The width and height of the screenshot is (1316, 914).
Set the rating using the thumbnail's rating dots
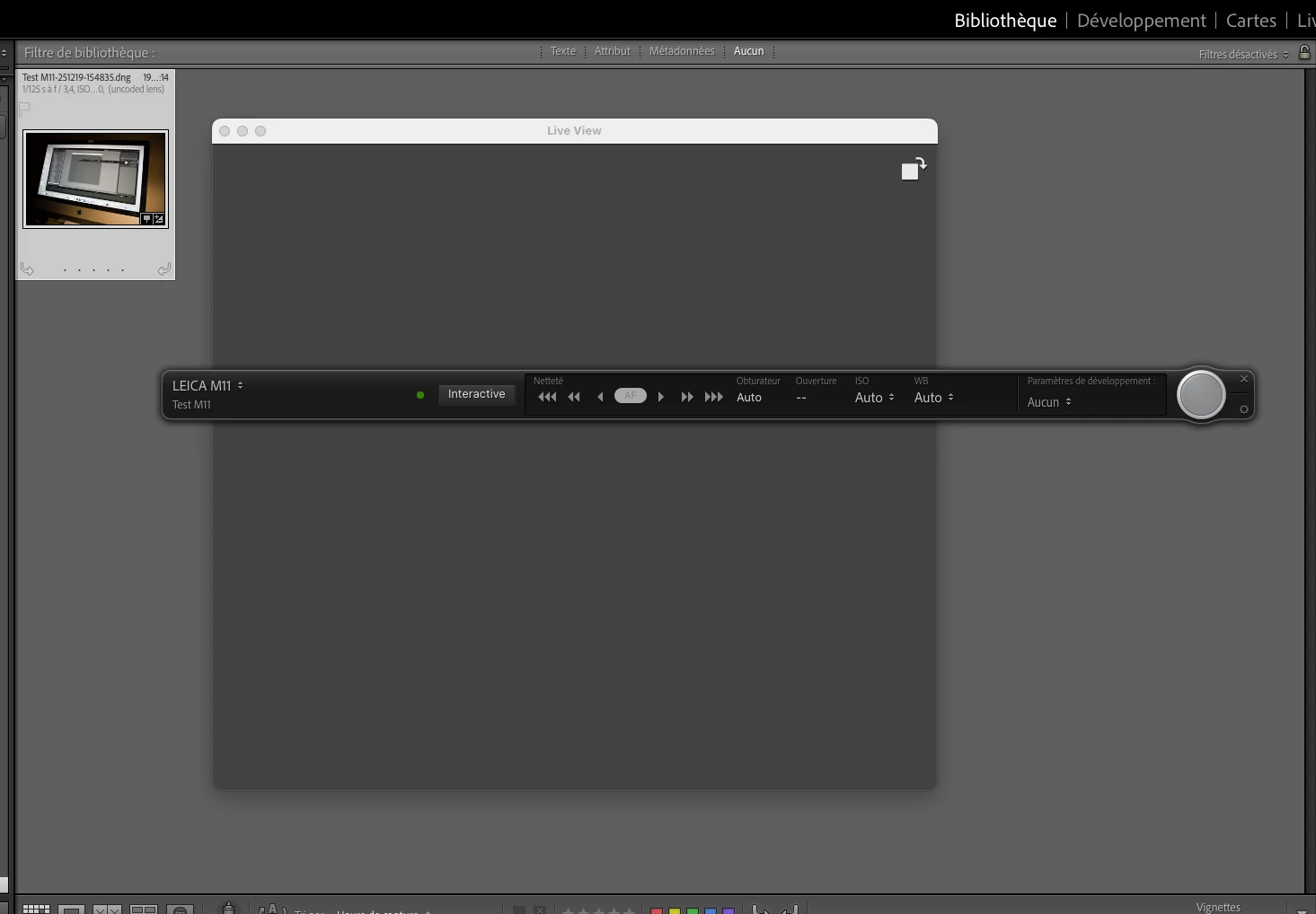coord(93,269)
